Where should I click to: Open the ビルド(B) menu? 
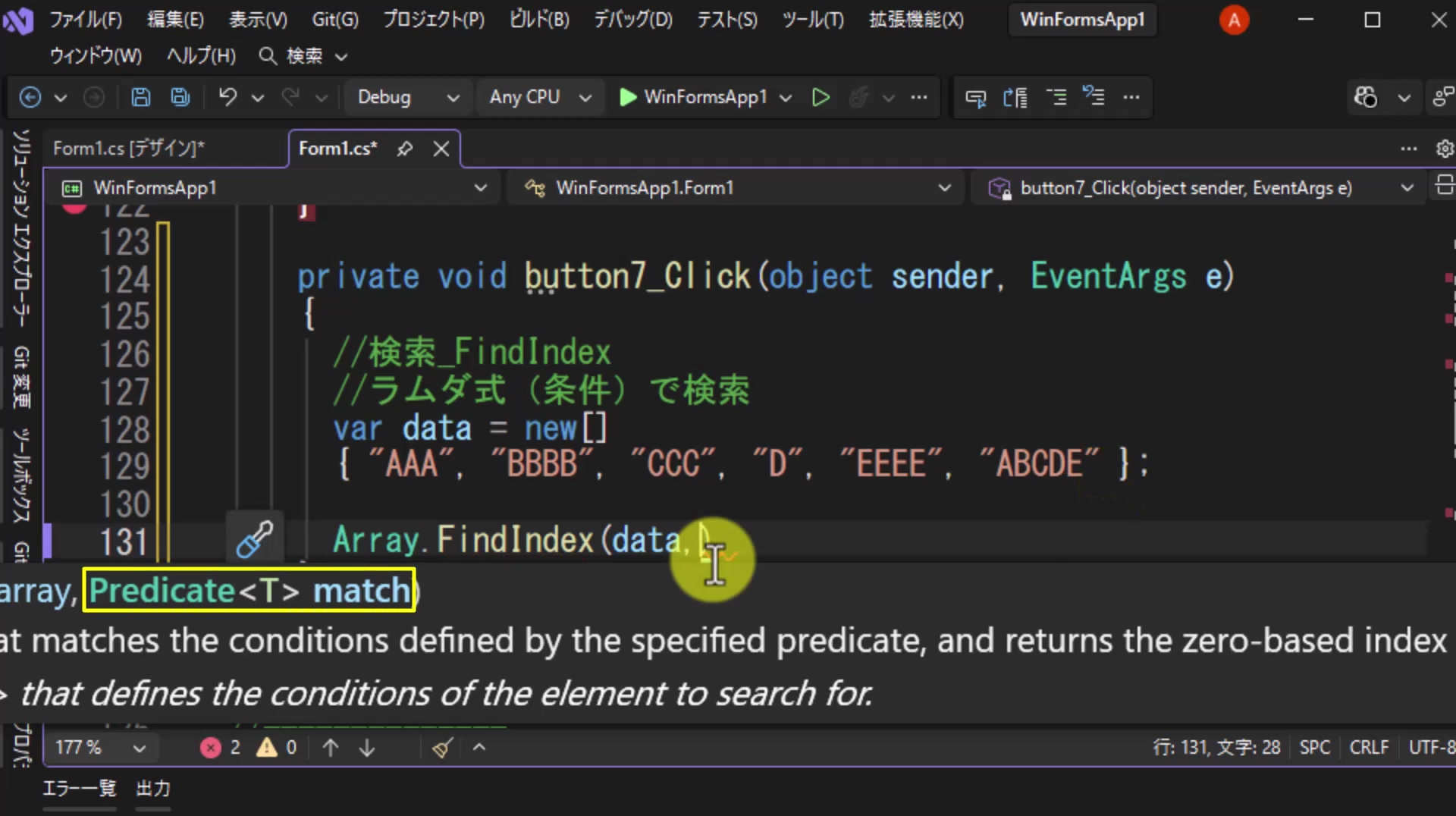coord(539,20)
